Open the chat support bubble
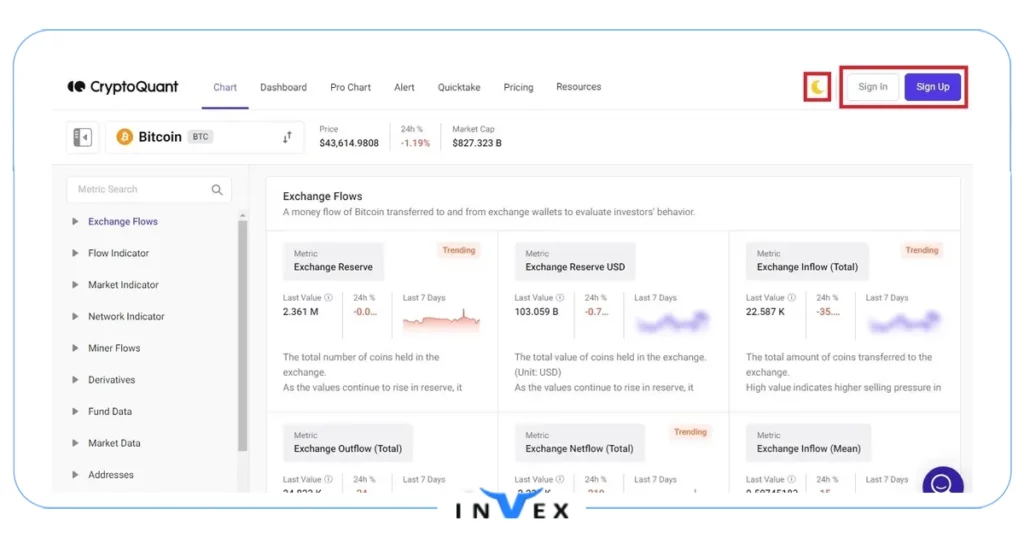 tap(942, 481)
